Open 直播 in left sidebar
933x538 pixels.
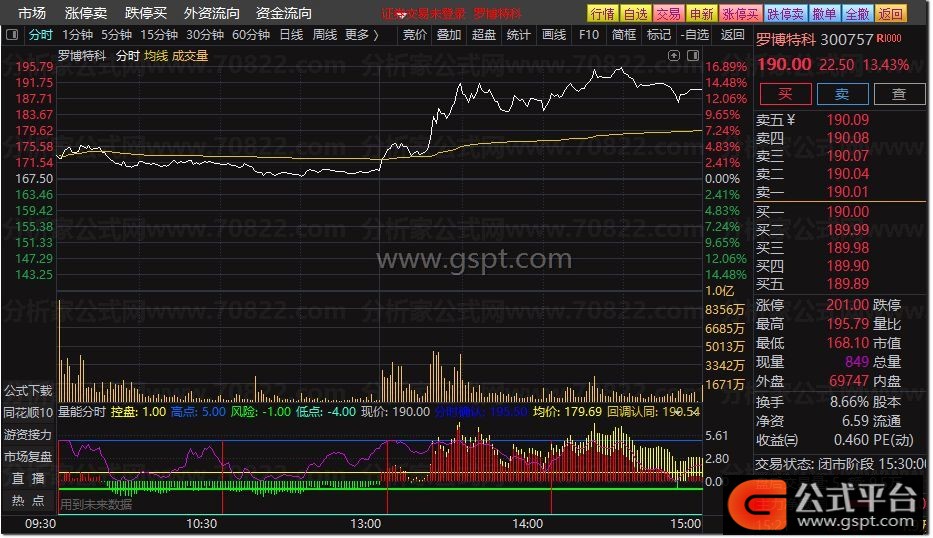coord(28,478)
